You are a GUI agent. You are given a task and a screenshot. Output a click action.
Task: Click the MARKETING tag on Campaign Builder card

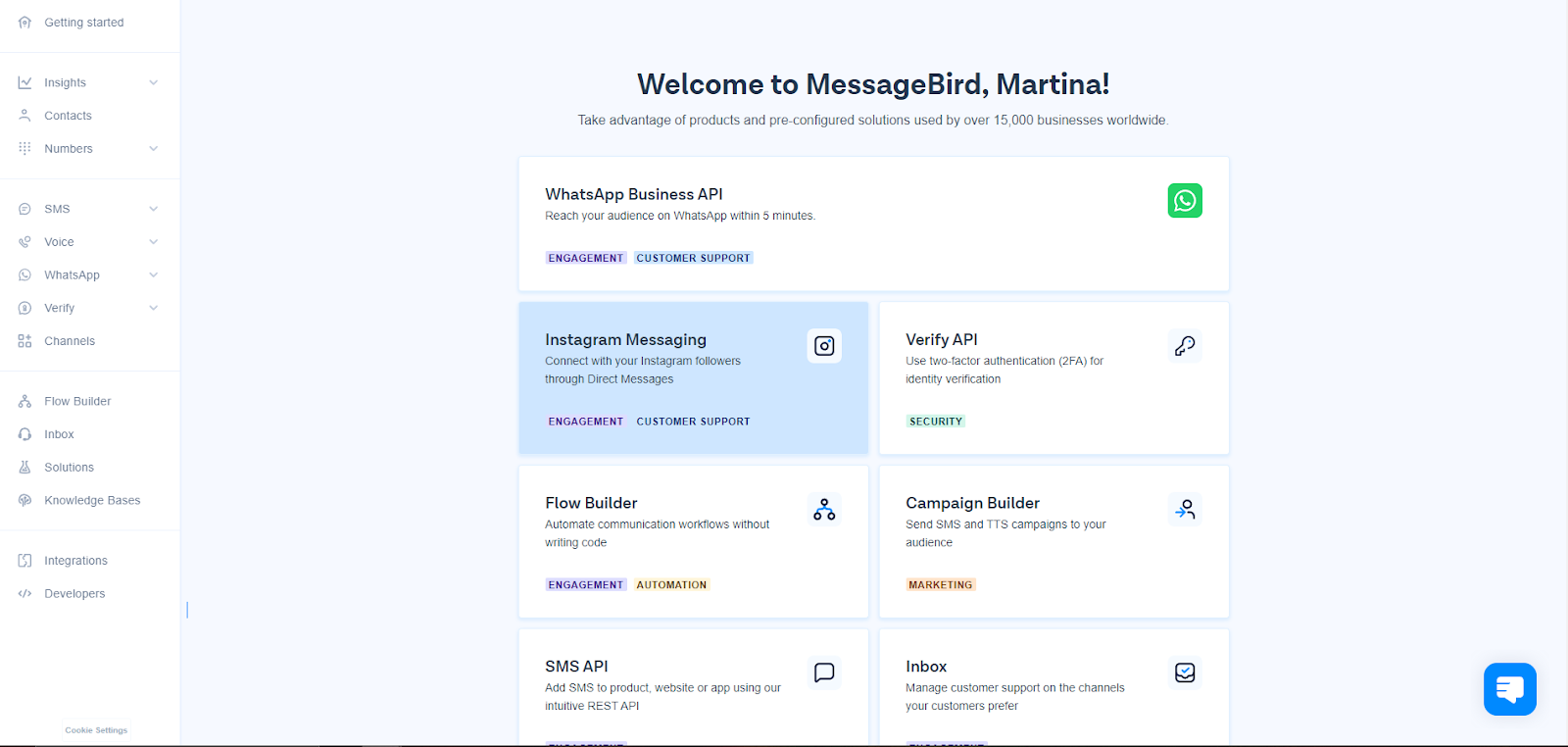coord(941,585)
